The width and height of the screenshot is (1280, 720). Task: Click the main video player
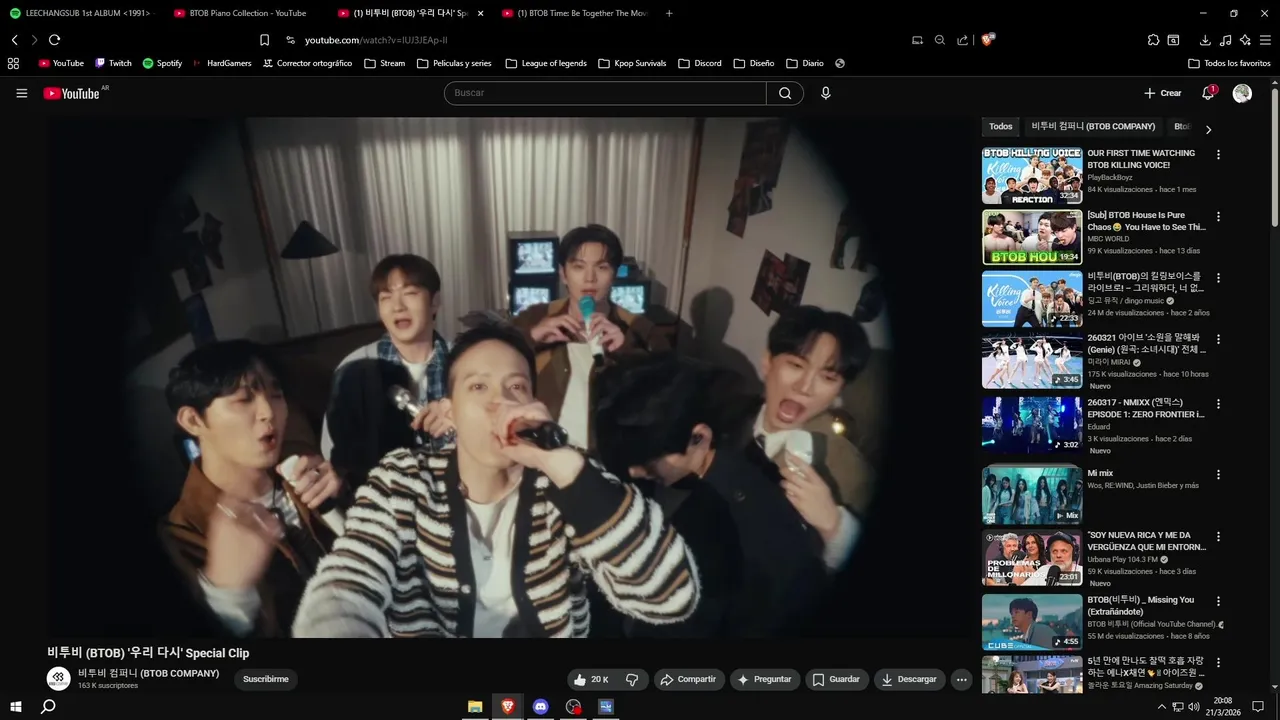[508, 377]
